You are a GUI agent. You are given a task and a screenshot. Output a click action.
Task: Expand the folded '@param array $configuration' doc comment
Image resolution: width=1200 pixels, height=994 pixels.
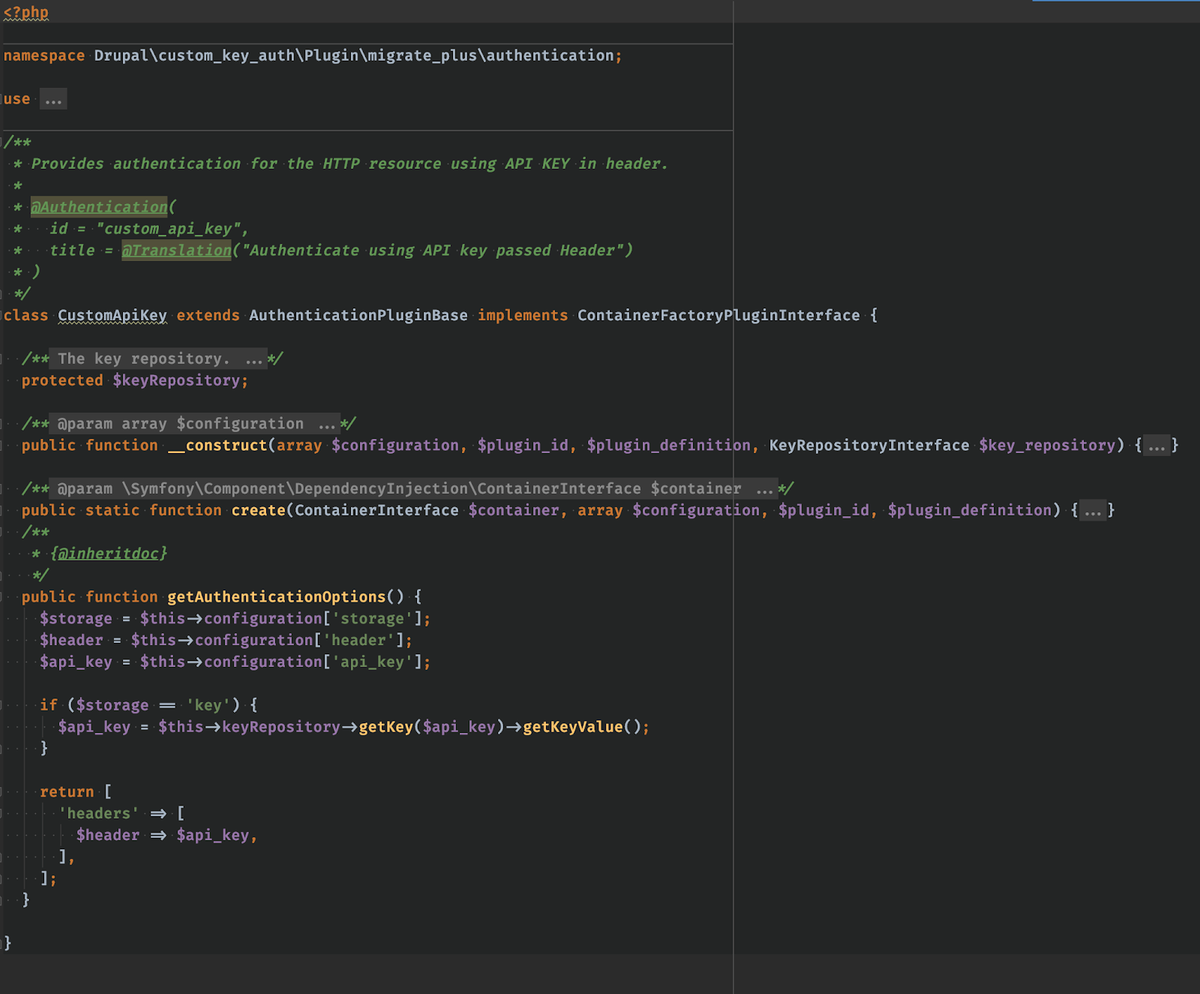(197, 423)
